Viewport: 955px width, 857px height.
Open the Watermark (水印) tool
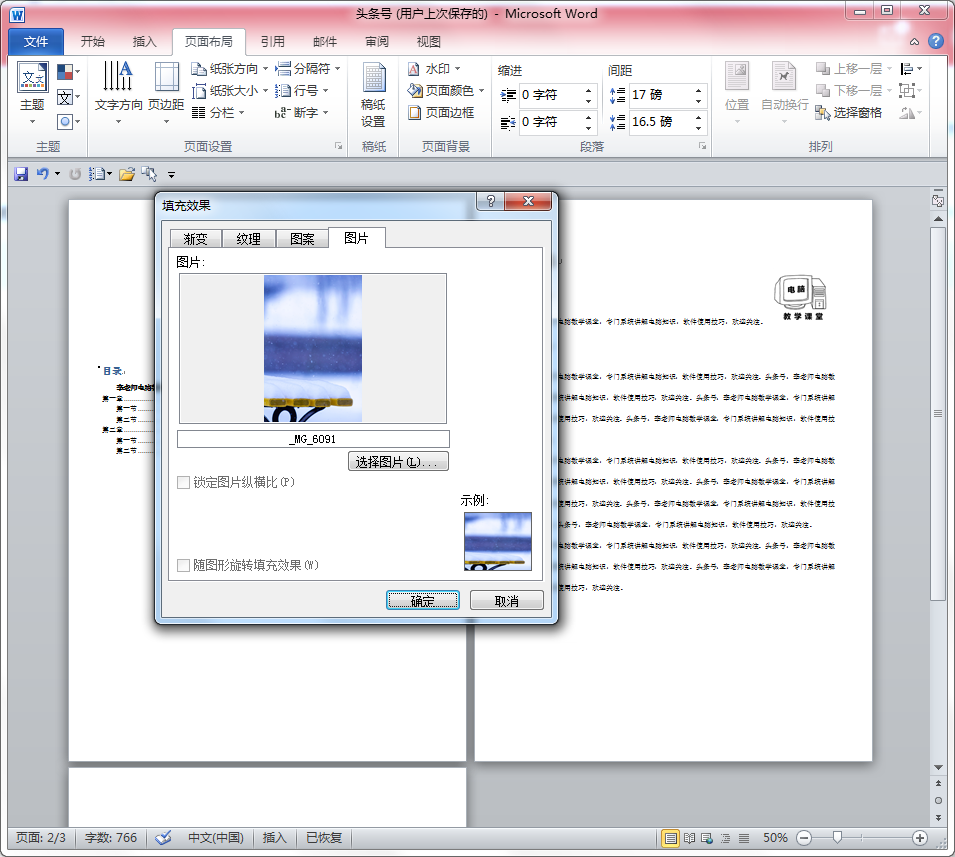coord(435,69)
